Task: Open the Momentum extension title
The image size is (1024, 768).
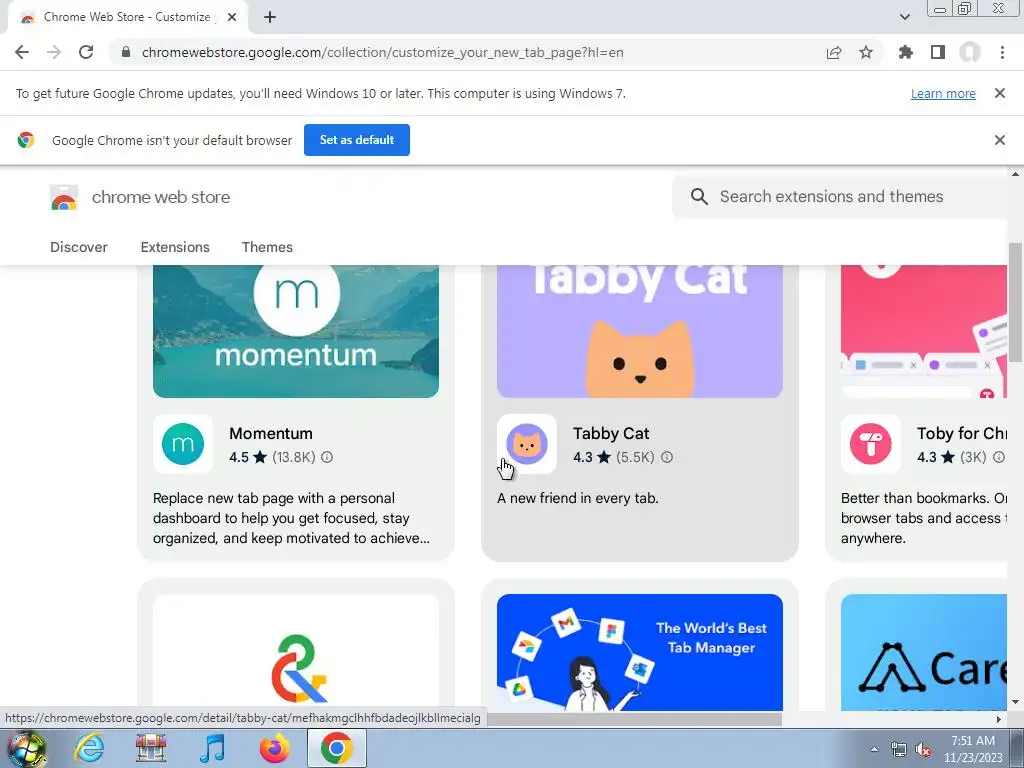Action: coord(271,434)
